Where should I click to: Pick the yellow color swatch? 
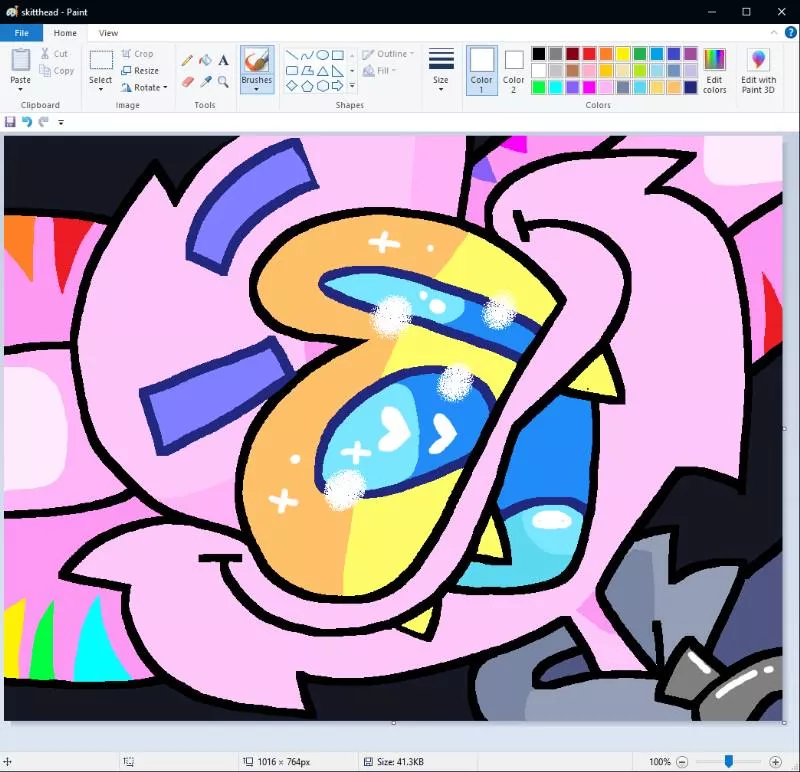point(623,54)
